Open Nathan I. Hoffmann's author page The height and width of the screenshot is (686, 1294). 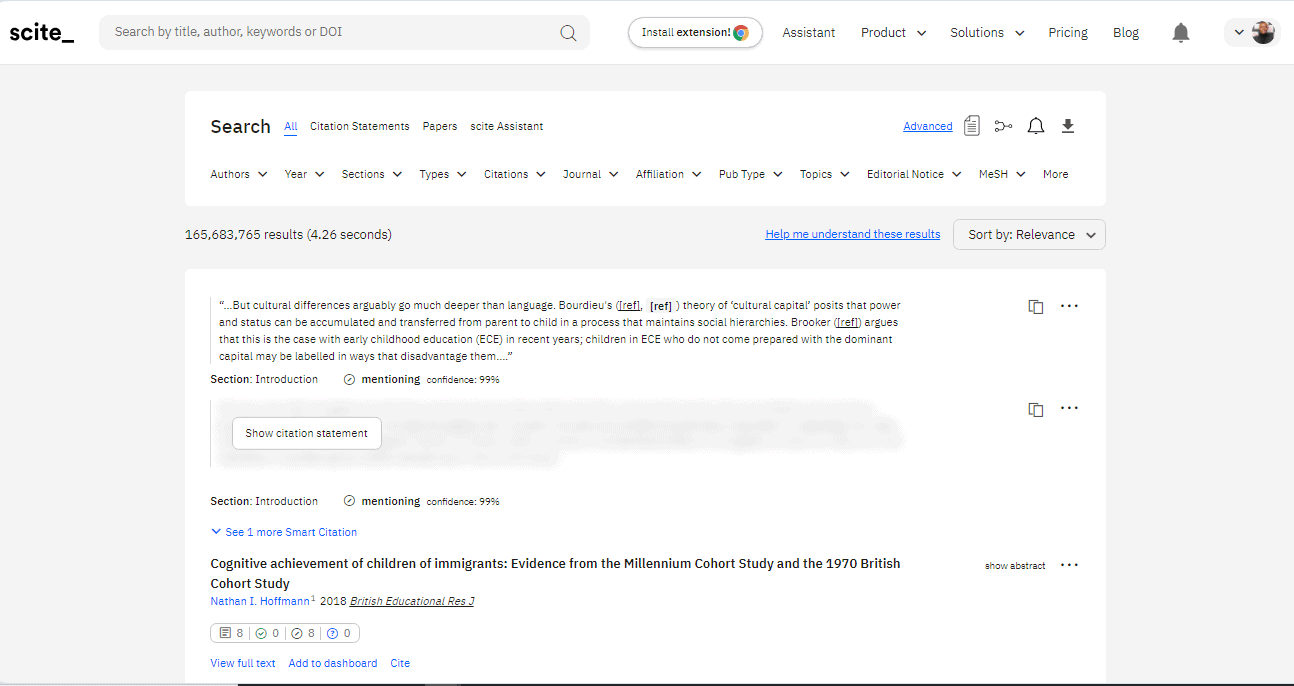coord(259,601)
